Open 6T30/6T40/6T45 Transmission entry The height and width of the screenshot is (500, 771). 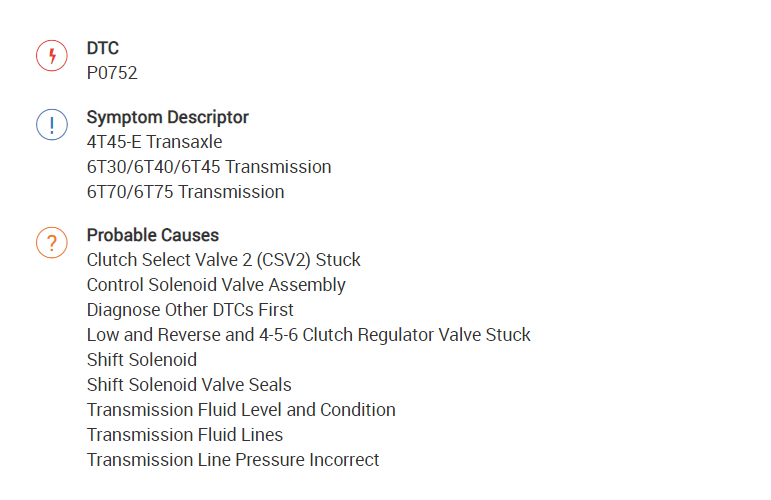208,167
